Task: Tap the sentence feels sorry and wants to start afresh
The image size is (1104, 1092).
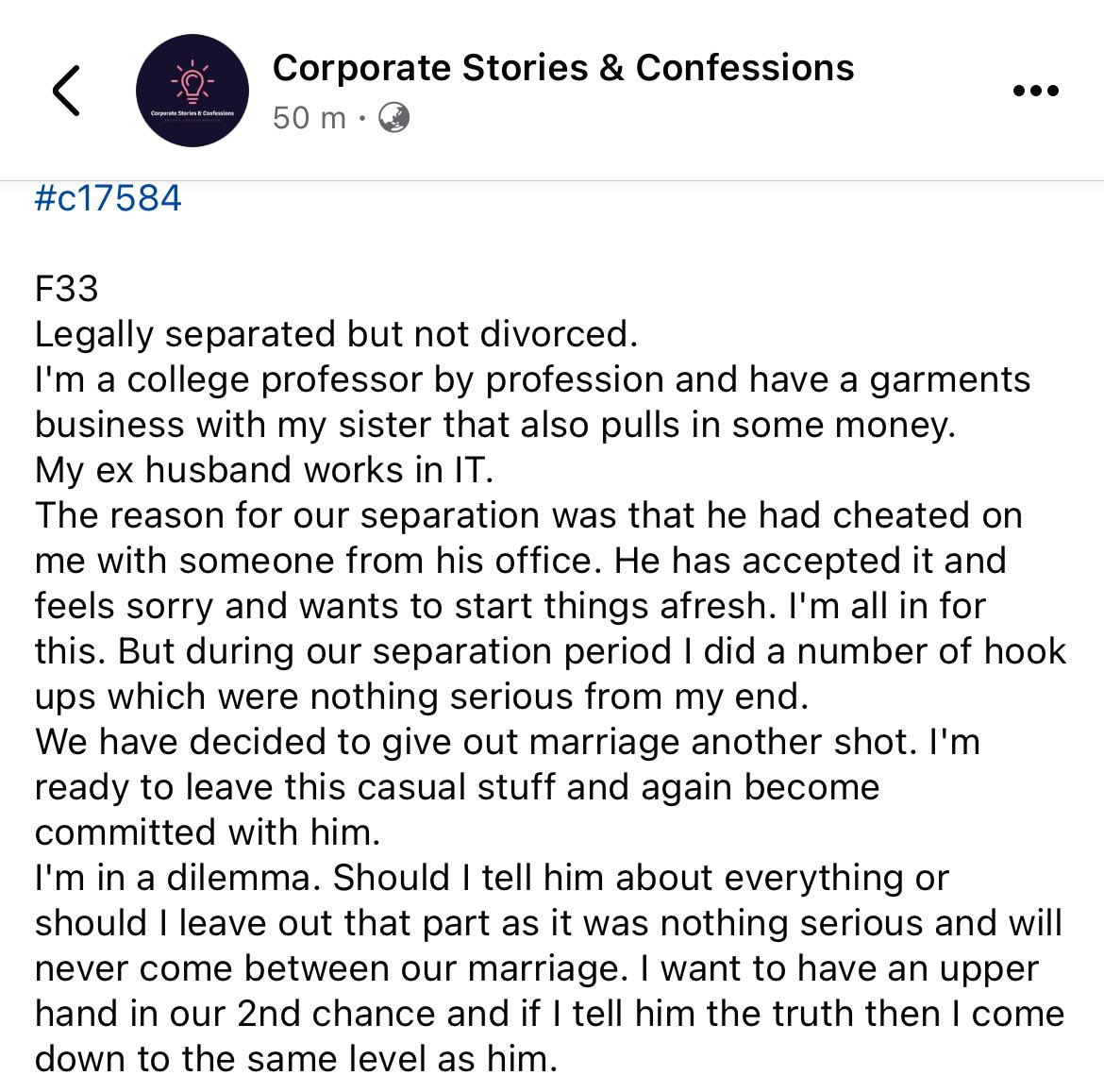Action: 405,606
